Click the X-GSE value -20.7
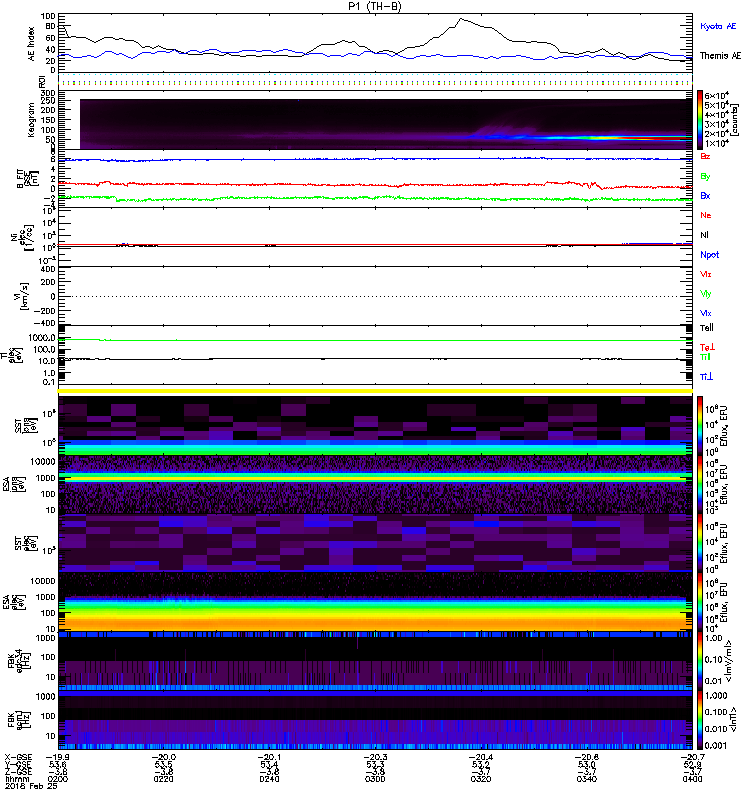The height and width of the screenshot is (800, 750). [692, 757]
